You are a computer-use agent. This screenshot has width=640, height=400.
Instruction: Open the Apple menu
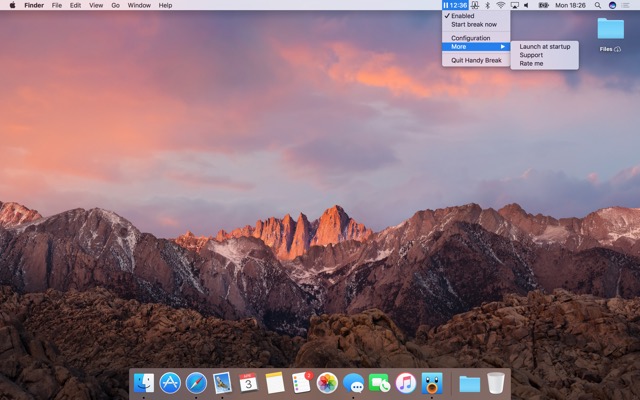[x=12, y=5]
